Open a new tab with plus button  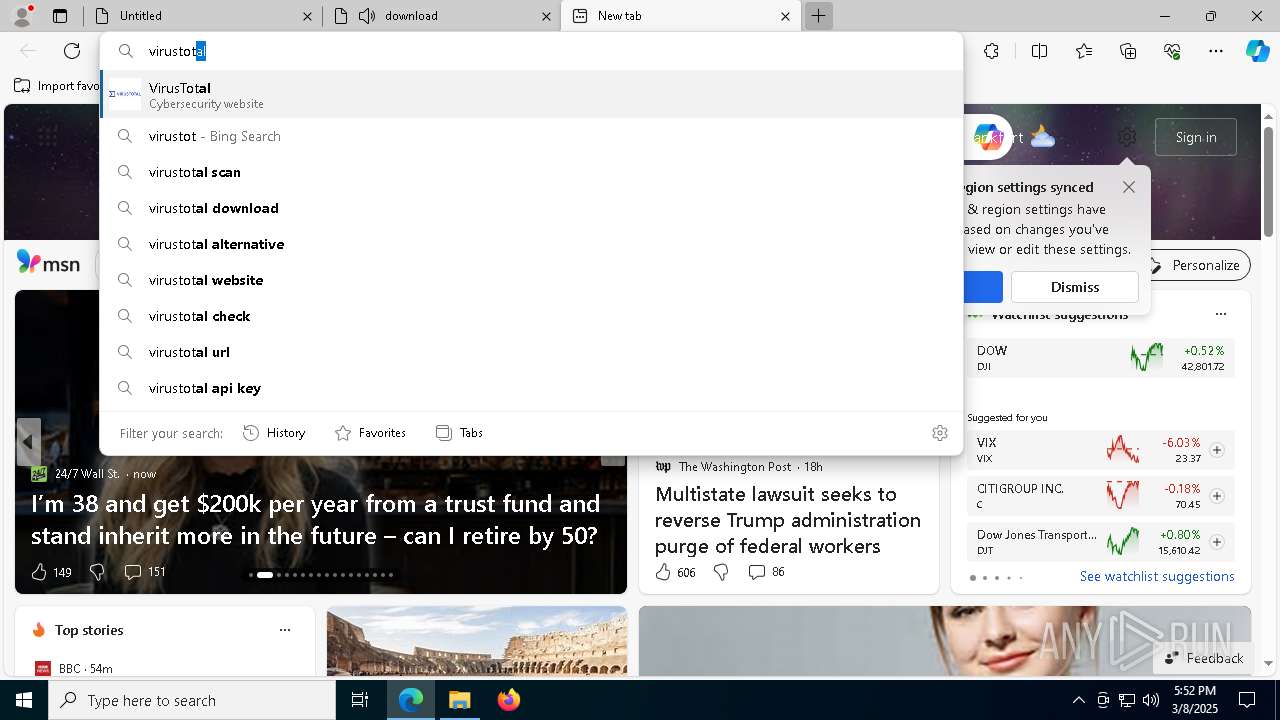[x=818, y=16]
